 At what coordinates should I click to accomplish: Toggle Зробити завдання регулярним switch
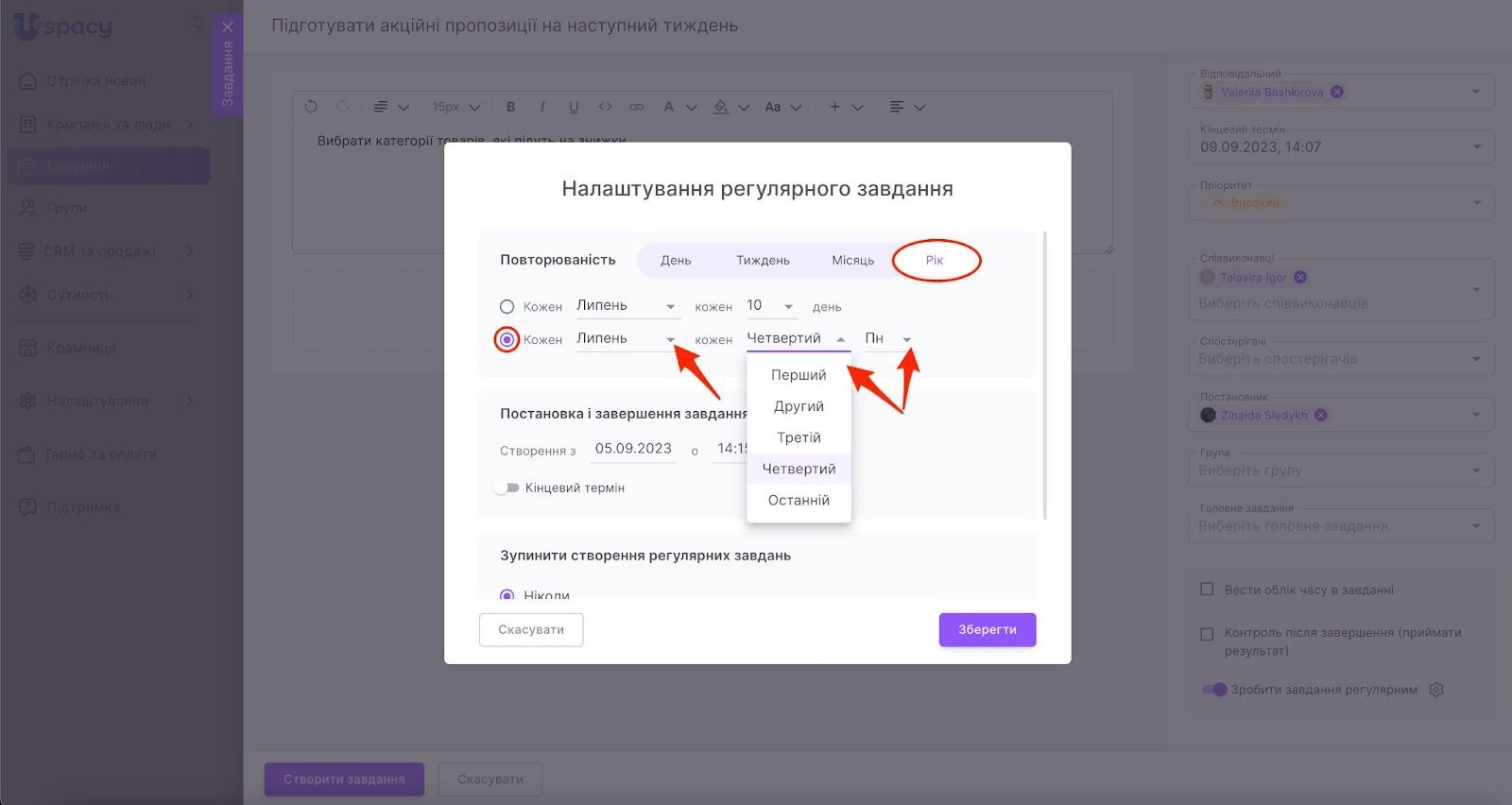pos(1213,690)
